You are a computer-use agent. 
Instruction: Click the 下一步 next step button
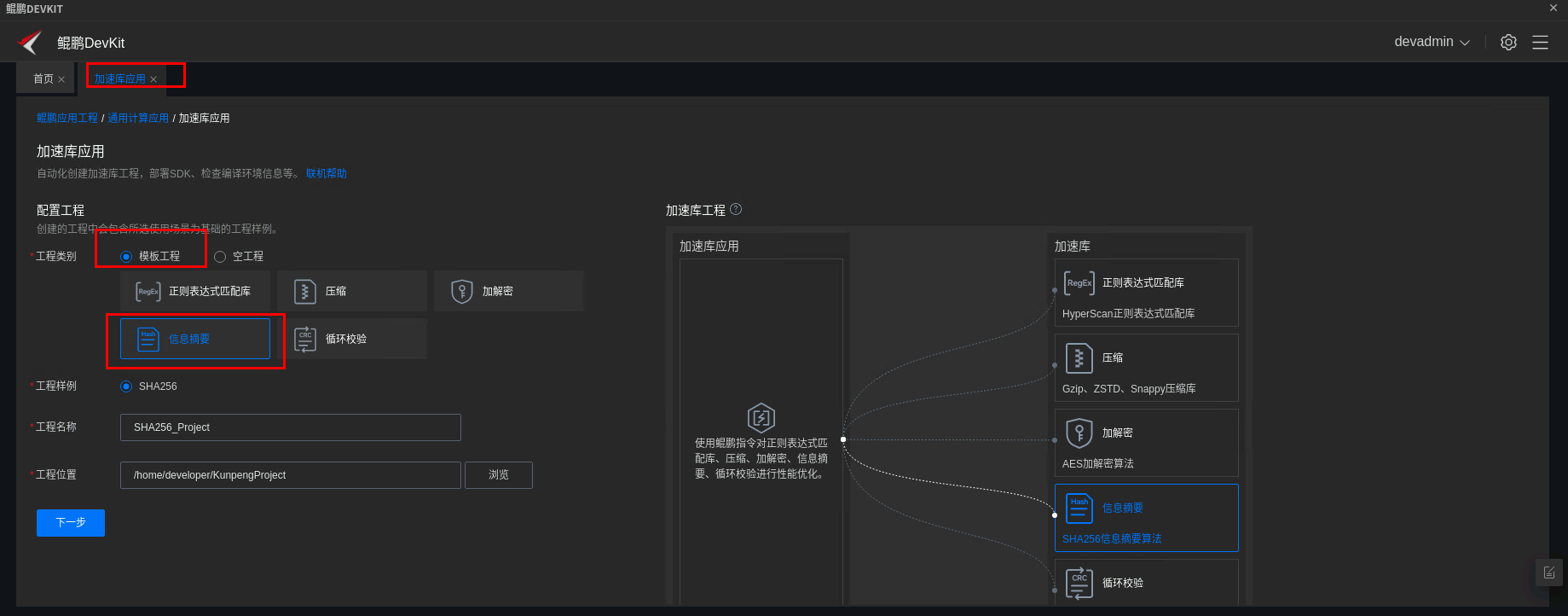[x=71, y=523]
